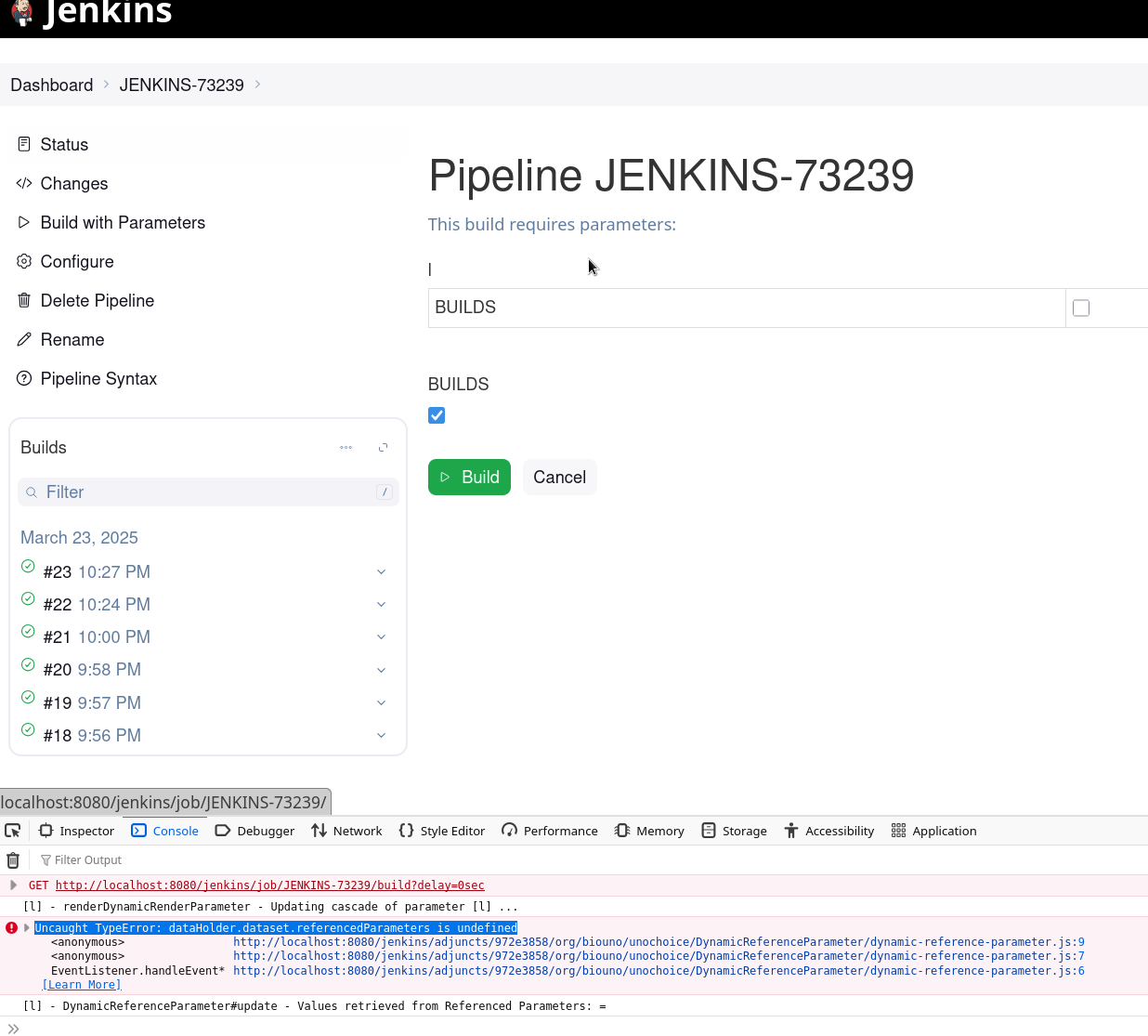Click the Build with Parameters play icon
The width and height of the screenshot is (1148, 1036).
pos(24,222)
